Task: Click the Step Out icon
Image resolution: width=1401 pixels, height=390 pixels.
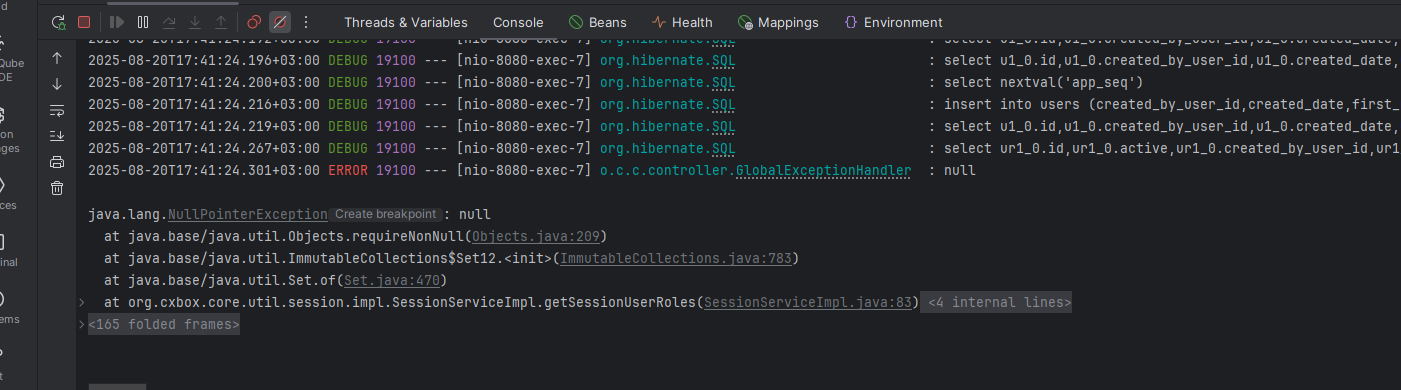Action: point(221,21)
